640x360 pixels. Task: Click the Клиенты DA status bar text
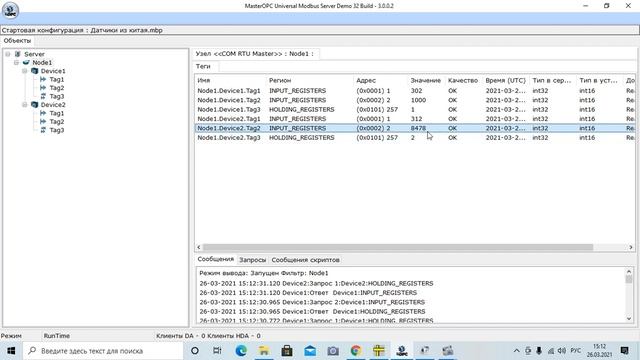click(x=180, y=336)
